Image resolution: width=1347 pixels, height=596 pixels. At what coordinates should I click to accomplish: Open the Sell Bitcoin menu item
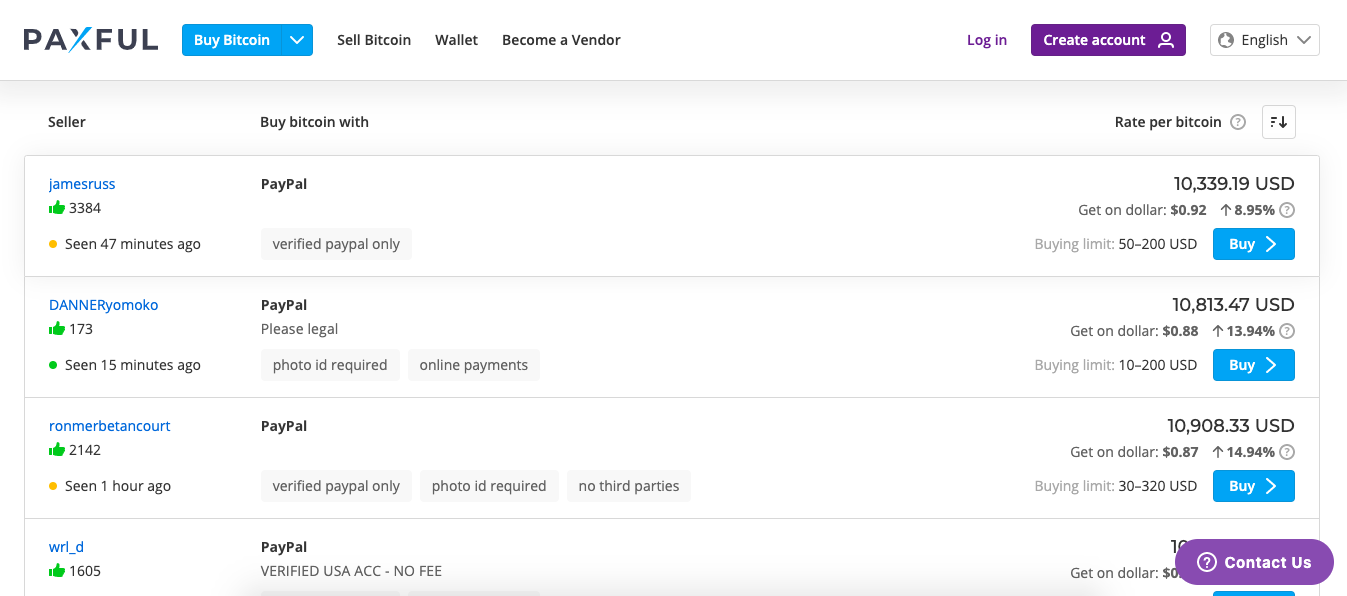coord(374,40)
